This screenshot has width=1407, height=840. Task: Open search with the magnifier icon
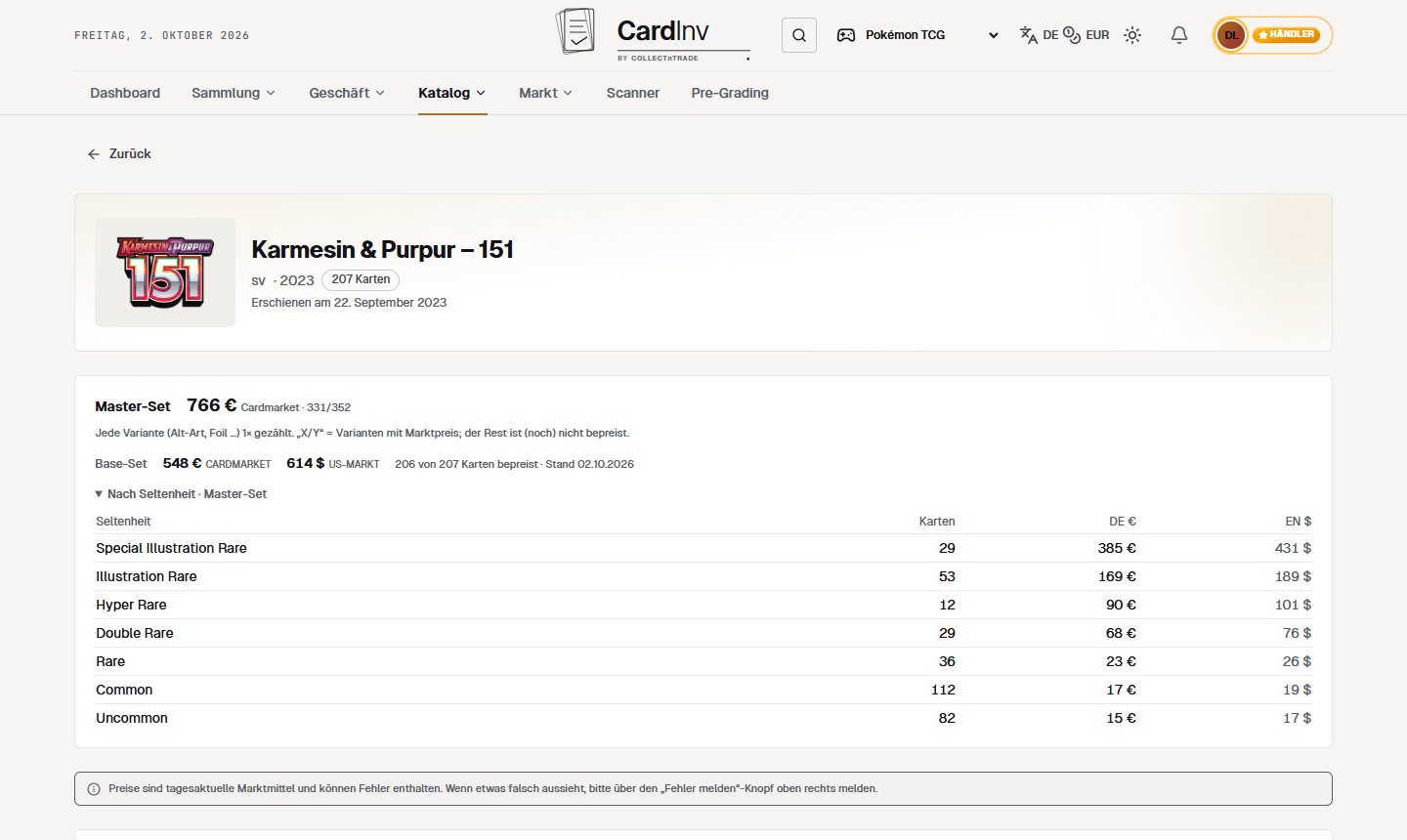pyautogui.click(x=799, y=35)
